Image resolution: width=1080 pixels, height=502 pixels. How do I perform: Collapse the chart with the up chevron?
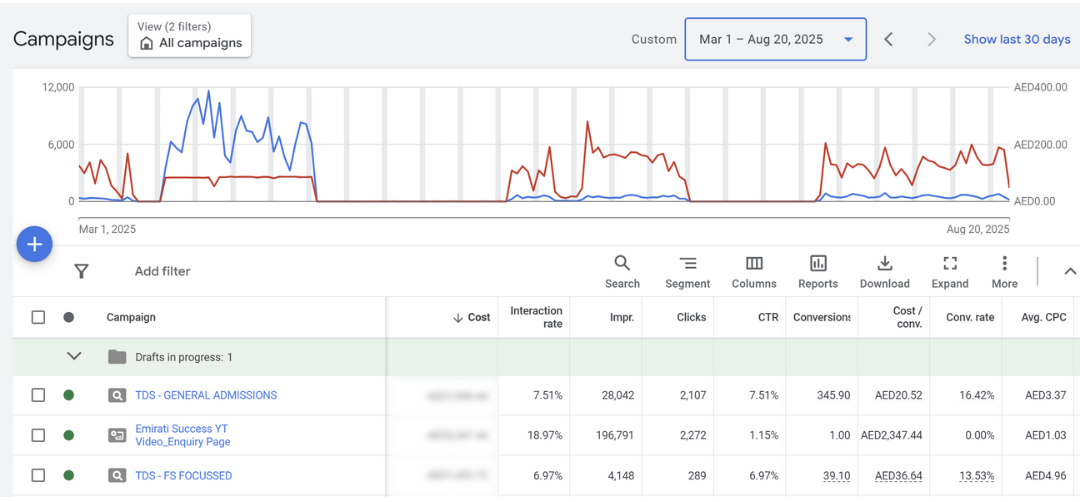(x=1069, y=271)
